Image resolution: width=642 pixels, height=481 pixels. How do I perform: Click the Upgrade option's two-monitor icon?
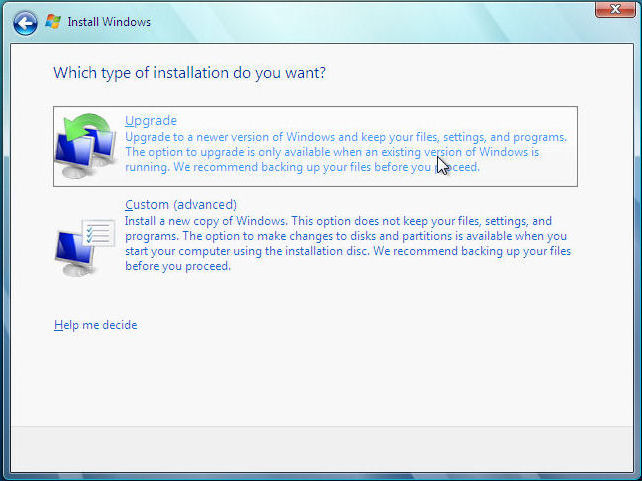point(85,146)
